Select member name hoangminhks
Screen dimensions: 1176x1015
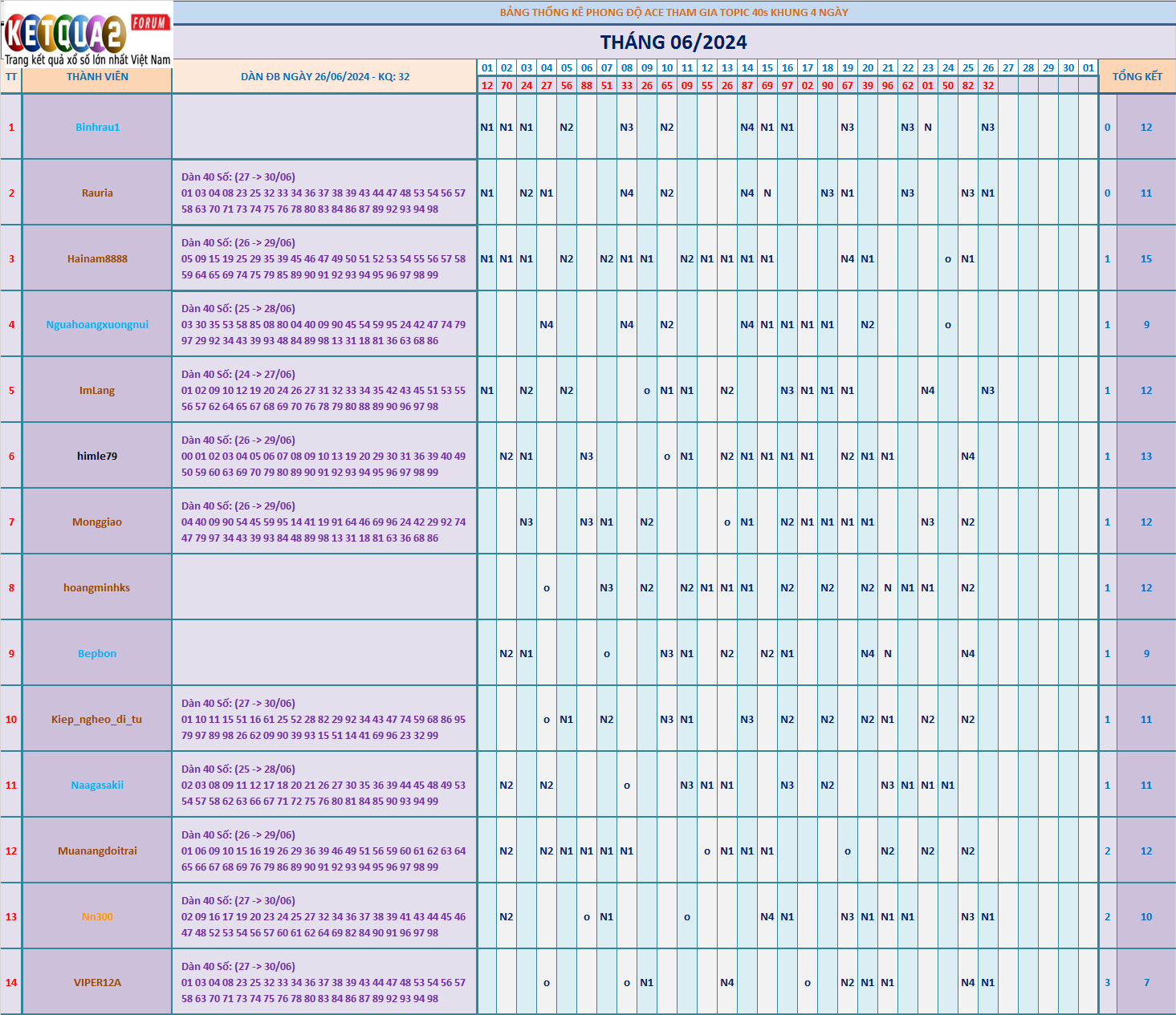coord(97,587)
